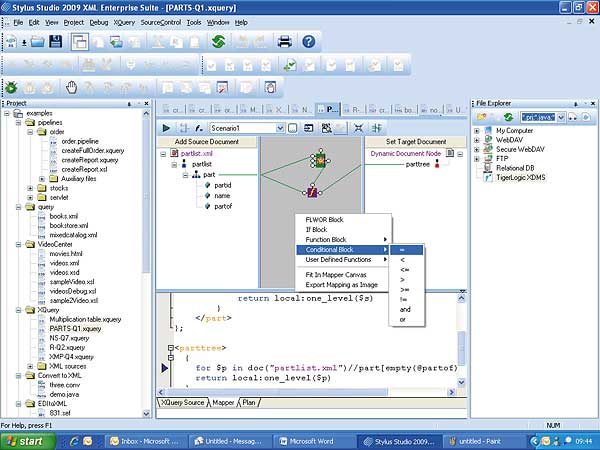Select Export Mapping as Image

click(x=341, y=285)
